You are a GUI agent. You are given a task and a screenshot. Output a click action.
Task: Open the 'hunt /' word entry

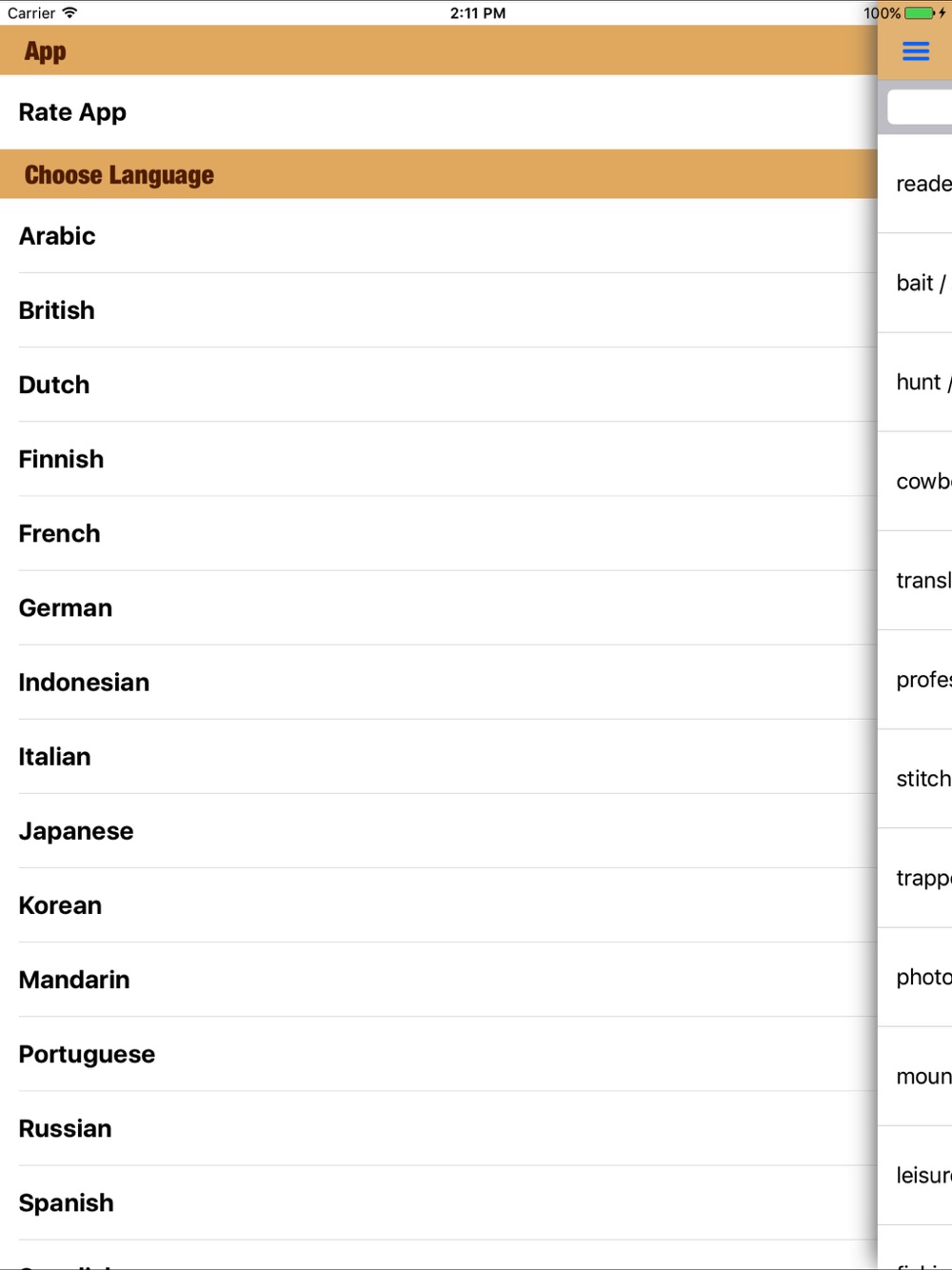(x=915, y=382)
